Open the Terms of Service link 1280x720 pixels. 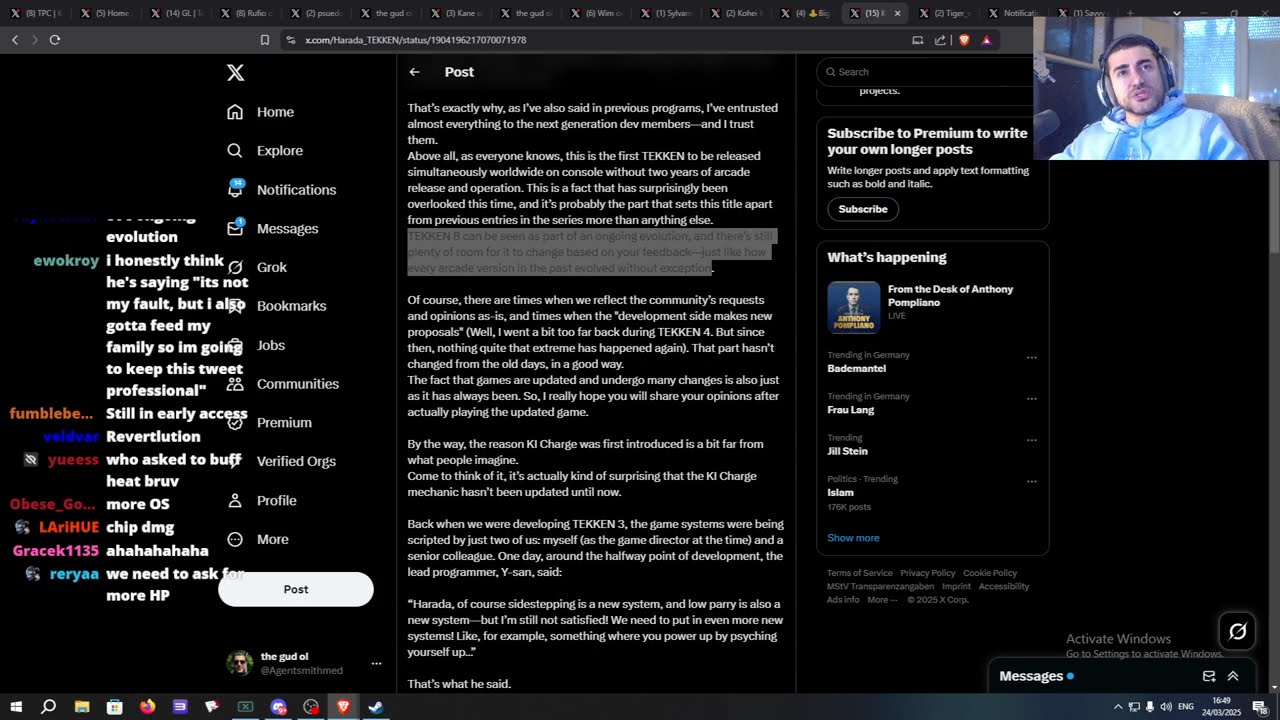[859, 573]
